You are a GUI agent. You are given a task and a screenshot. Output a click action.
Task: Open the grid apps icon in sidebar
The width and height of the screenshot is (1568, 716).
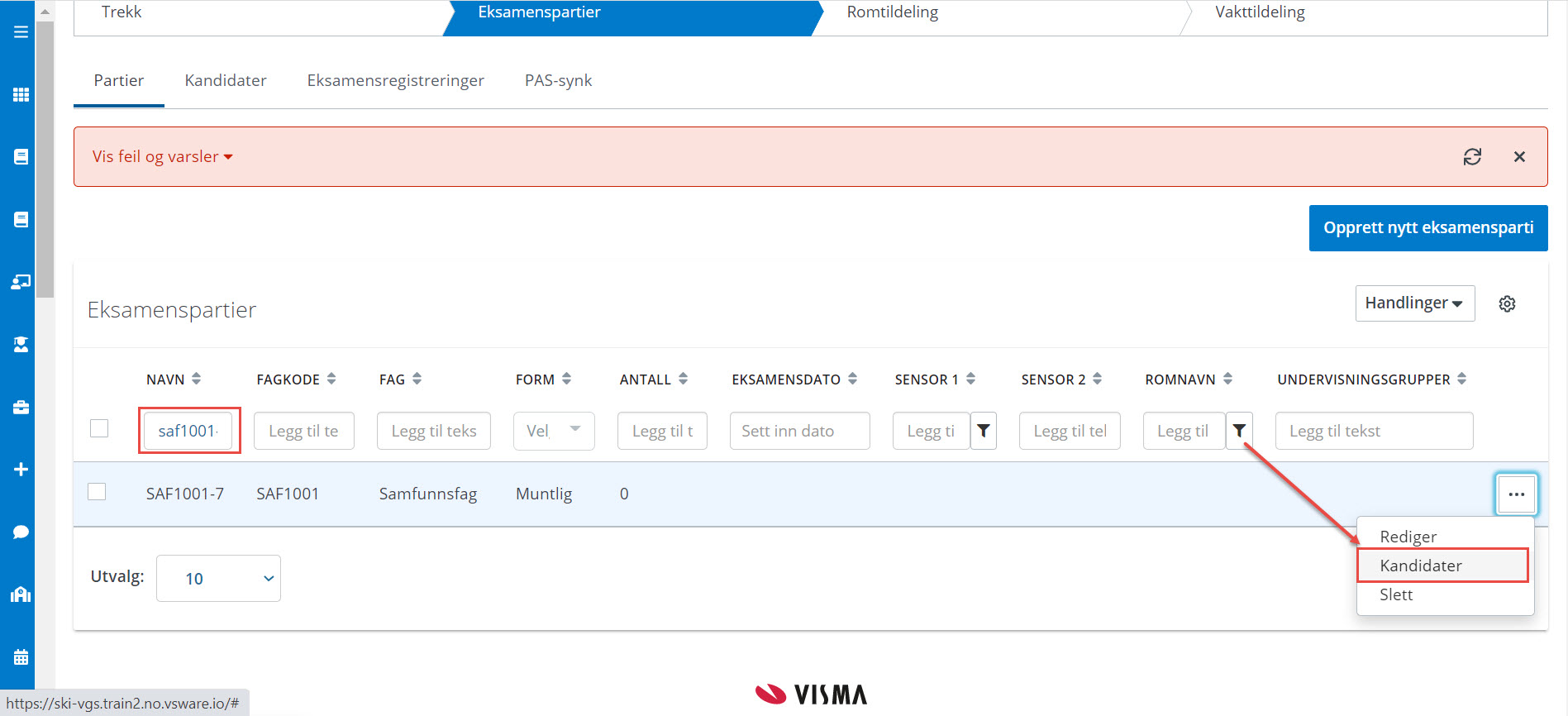pos(21,94)
